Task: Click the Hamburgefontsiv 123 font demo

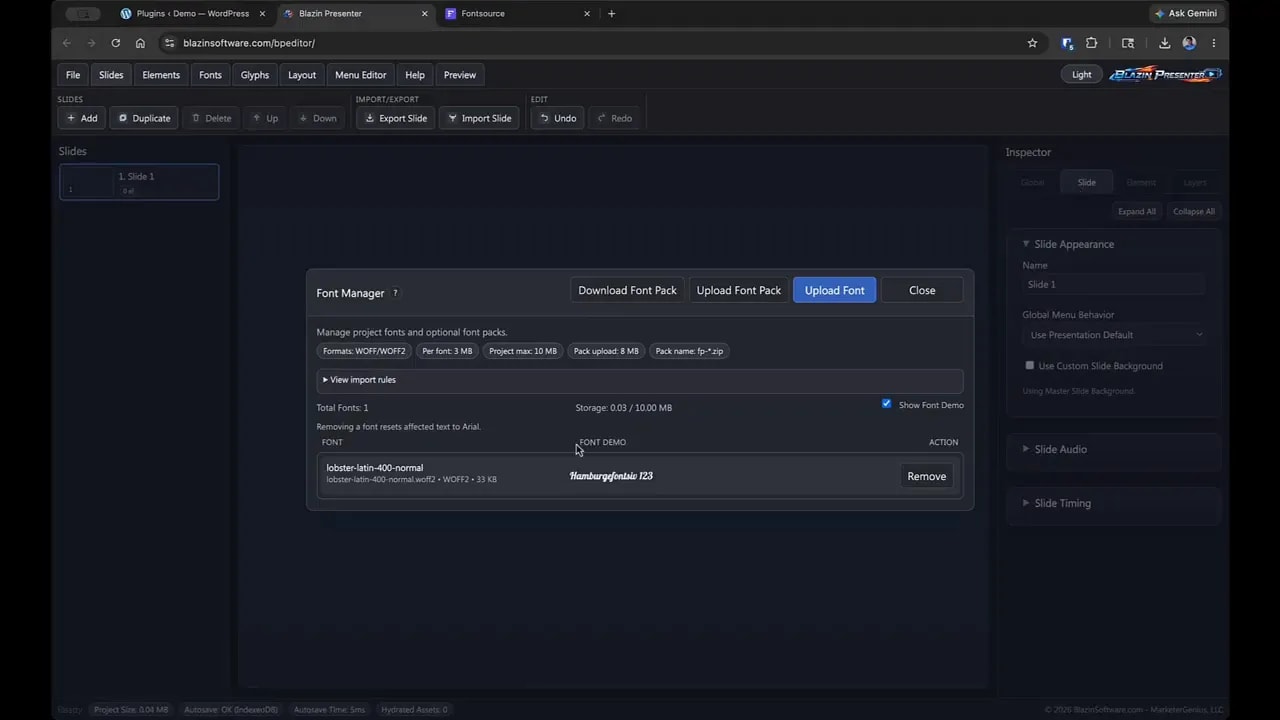Action: click(x=611, y=476)
